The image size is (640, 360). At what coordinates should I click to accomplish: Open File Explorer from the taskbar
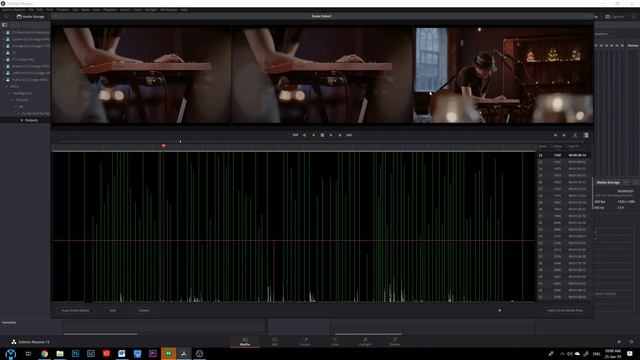point(60,353)
